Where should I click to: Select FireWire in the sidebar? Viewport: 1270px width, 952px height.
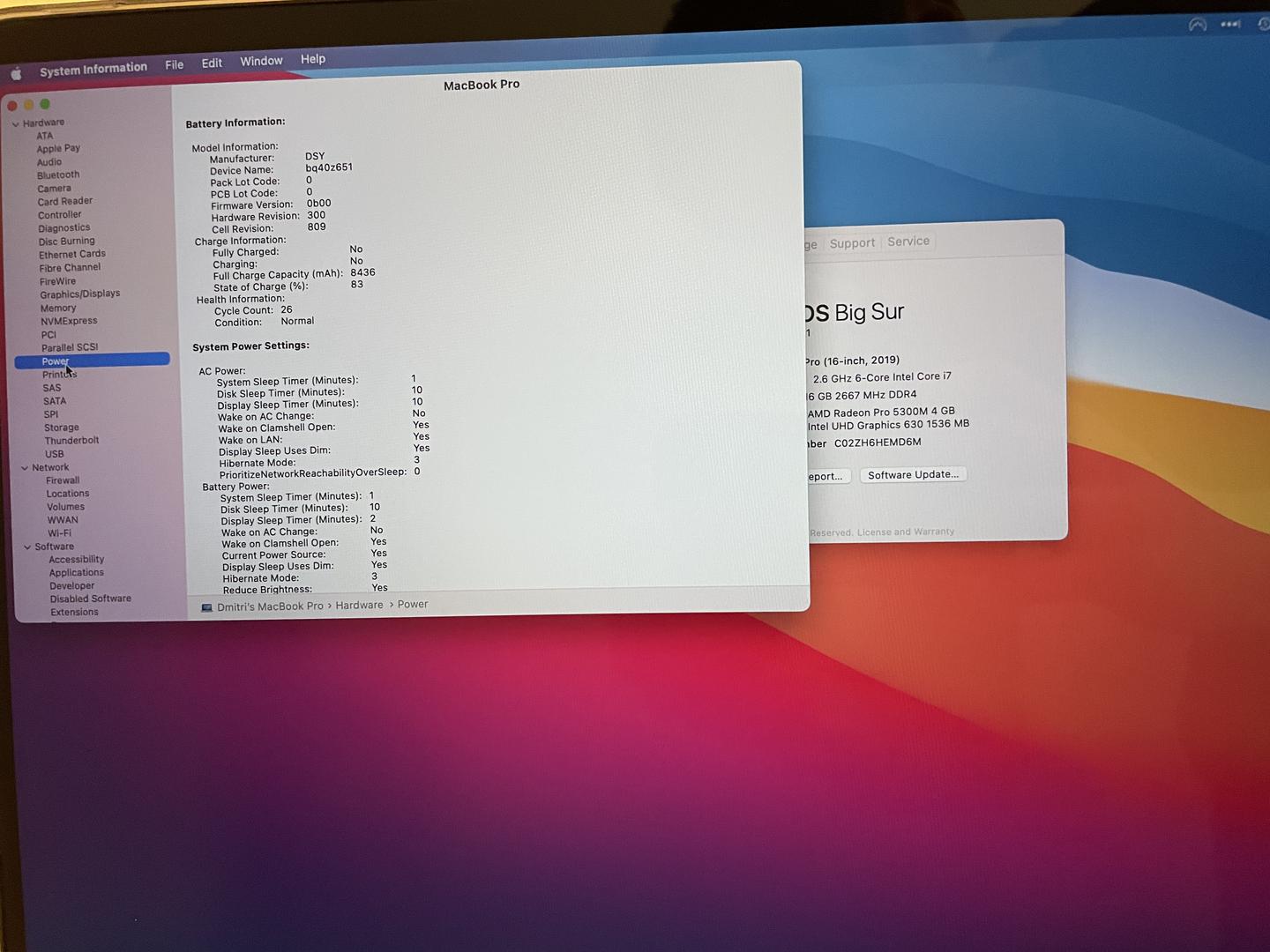58,281
